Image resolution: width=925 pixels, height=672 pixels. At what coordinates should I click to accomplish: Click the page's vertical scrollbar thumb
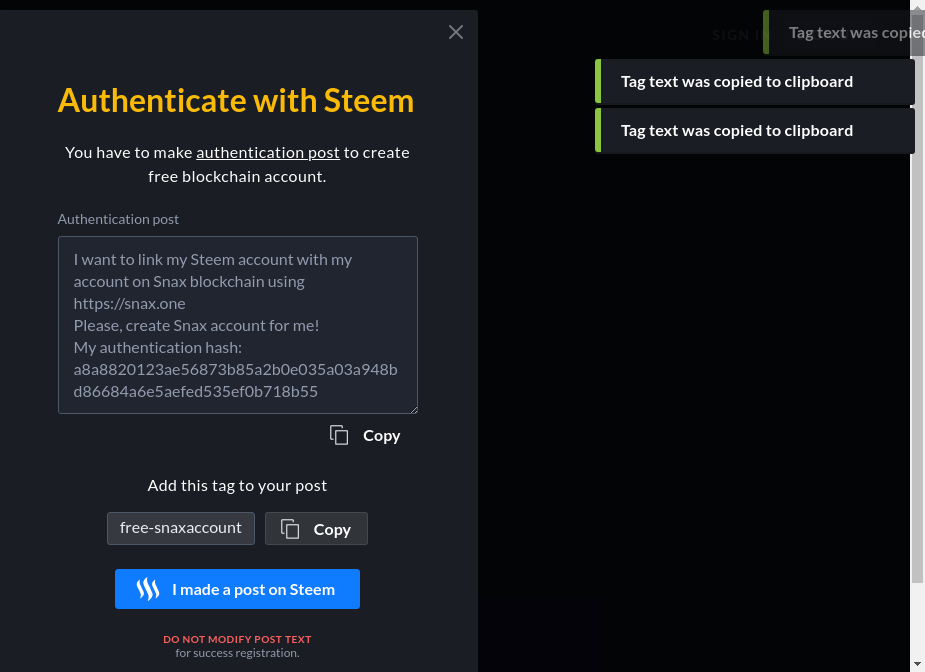click(x=918, y=300)
